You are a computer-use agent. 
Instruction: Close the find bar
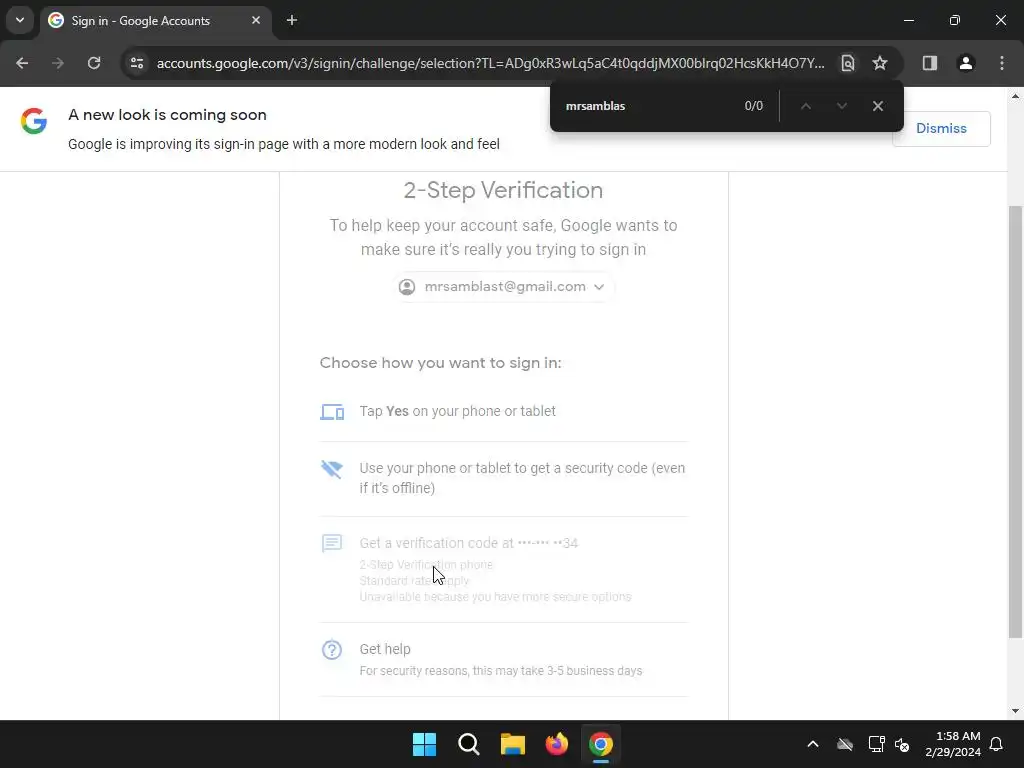tap(878, 106)
